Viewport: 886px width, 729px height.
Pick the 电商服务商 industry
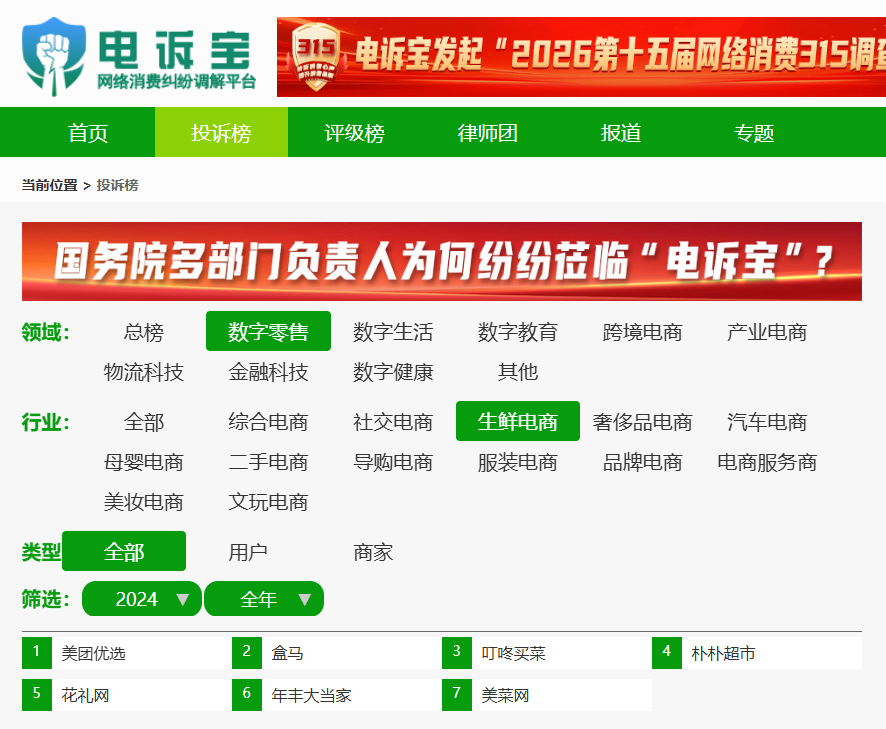767,462
